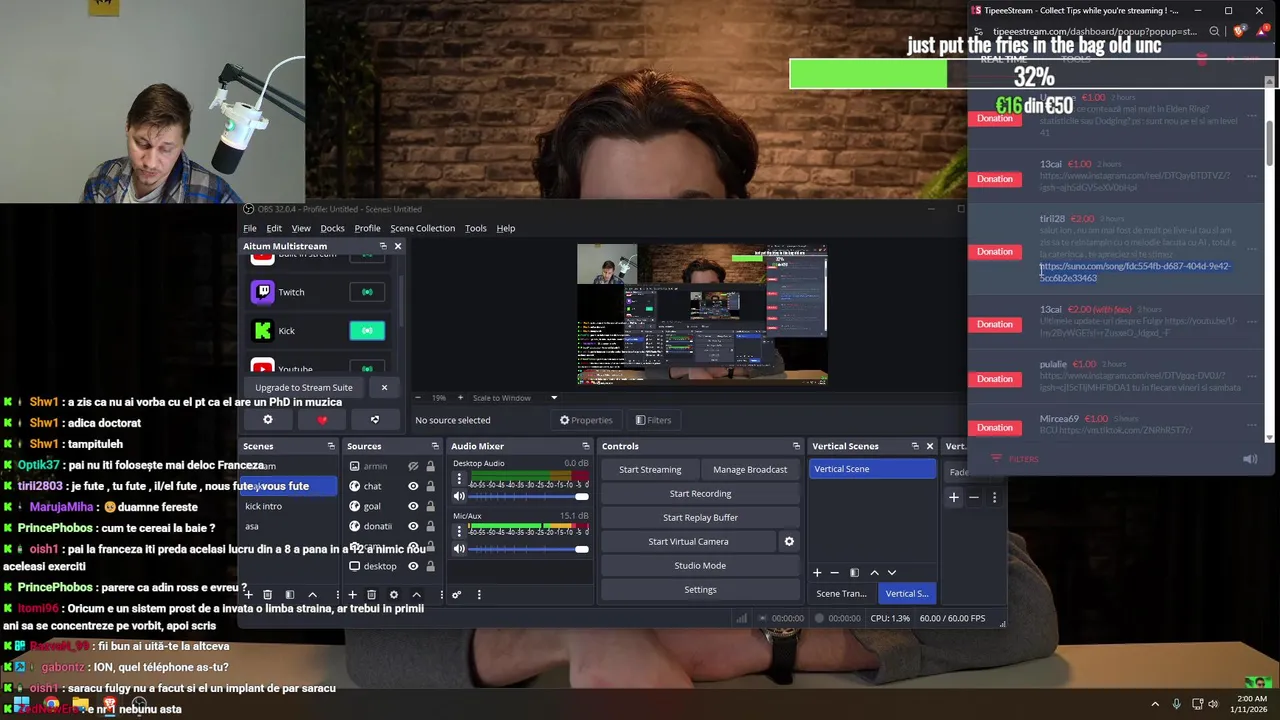Hide the donatii source

413,526
